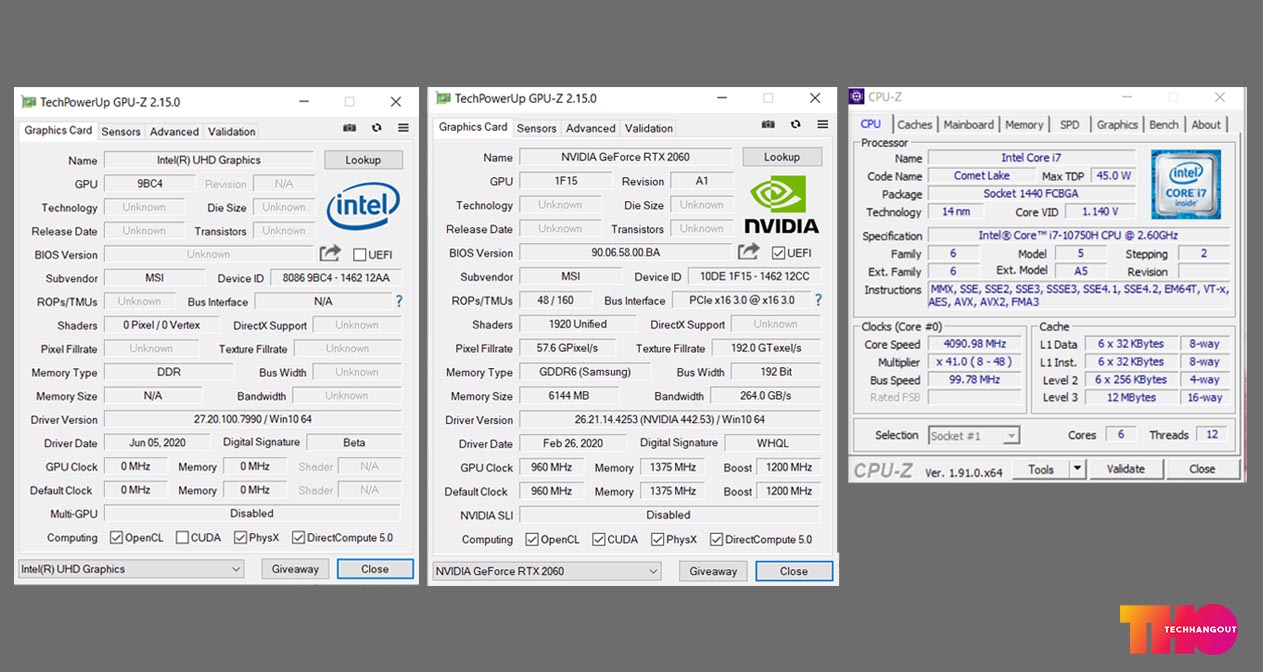Viewport: 1263px width, 672px height.
Task: Click the Intel logo in the GPU-Z window
Action: pos(363,206)
